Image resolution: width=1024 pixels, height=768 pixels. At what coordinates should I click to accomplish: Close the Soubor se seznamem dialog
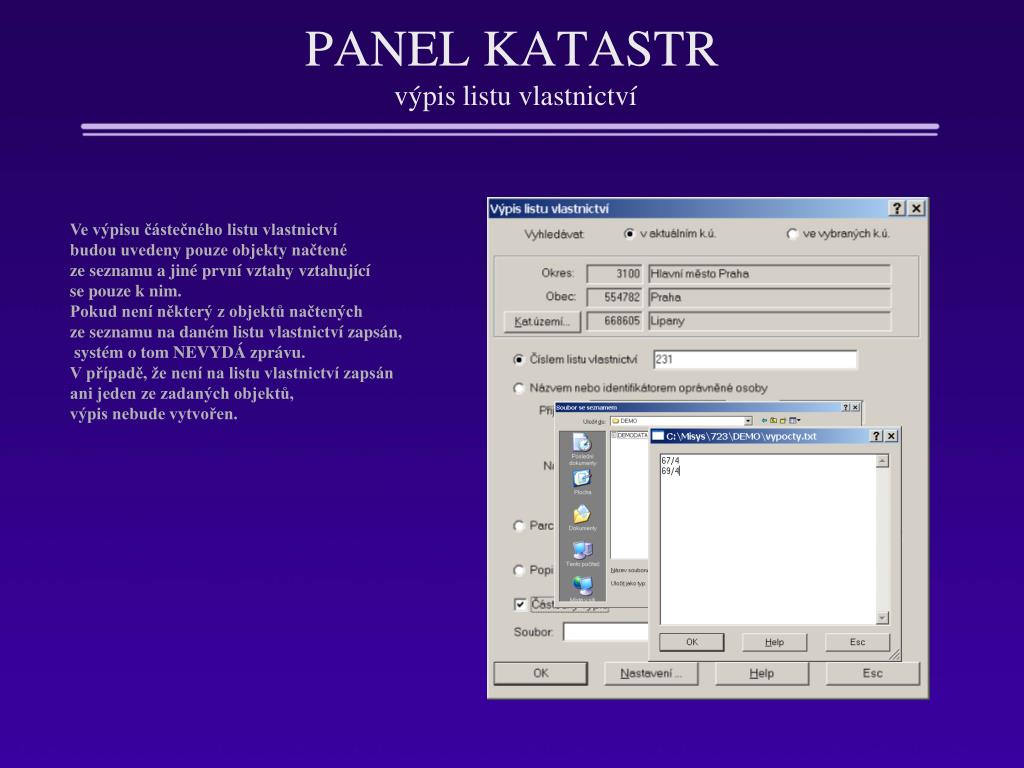coord(856,408)
